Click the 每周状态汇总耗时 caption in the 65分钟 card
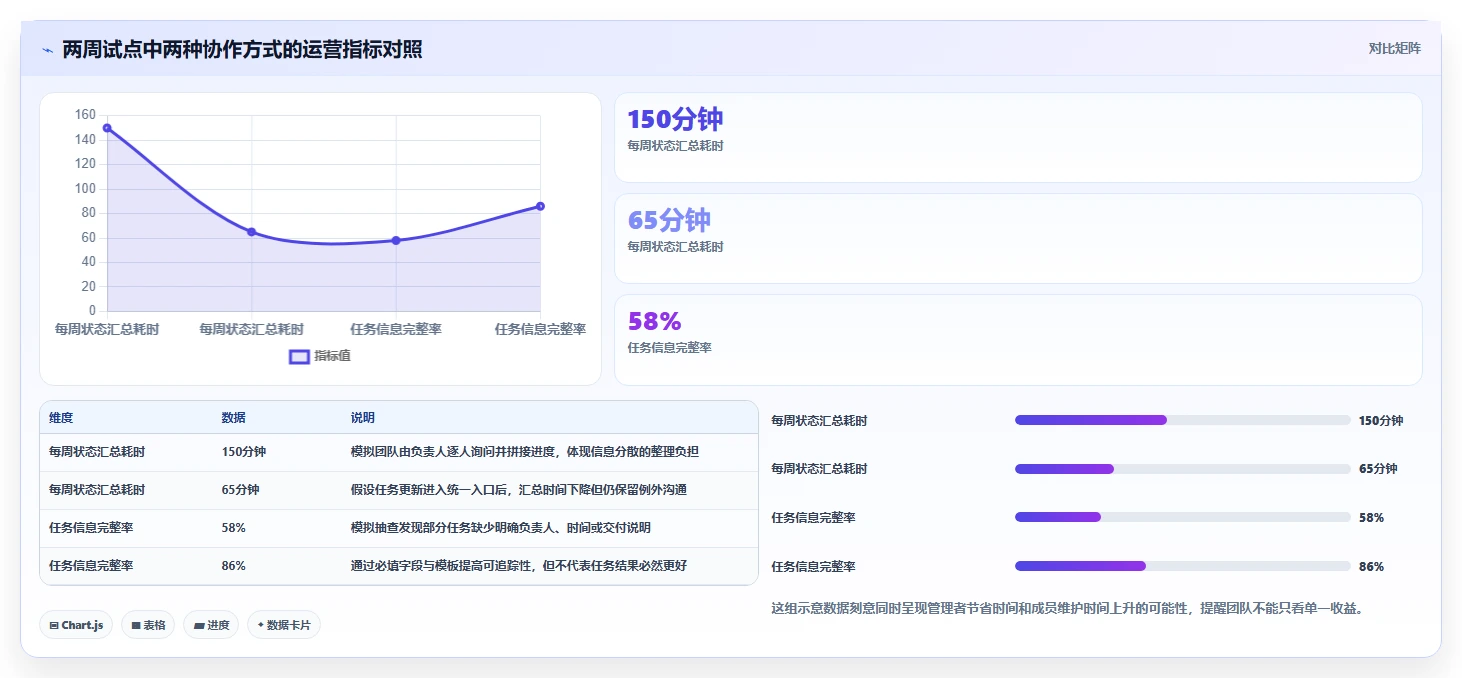The width and height of the screenshot is (1462, 678). [675, 246]
